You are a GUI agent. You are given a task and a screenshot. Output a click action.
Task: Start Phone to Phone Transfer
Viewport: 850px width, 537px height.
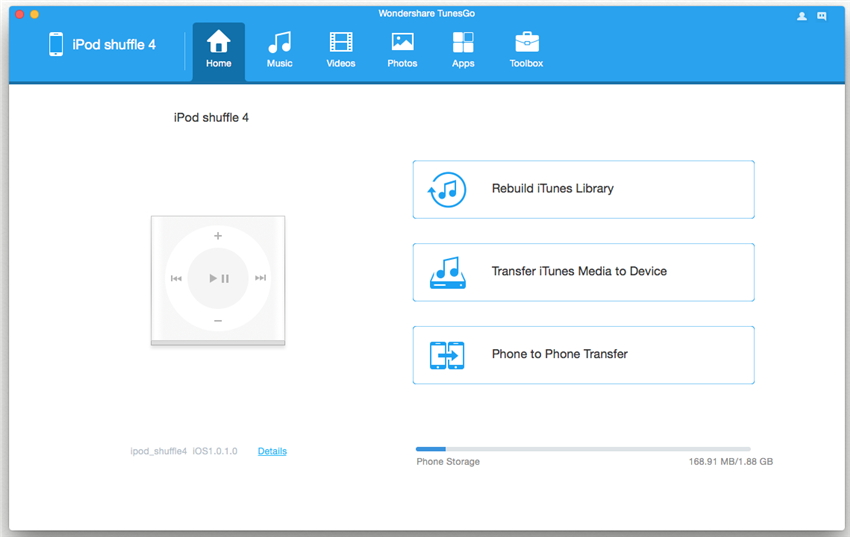click(x=583, y=355)
